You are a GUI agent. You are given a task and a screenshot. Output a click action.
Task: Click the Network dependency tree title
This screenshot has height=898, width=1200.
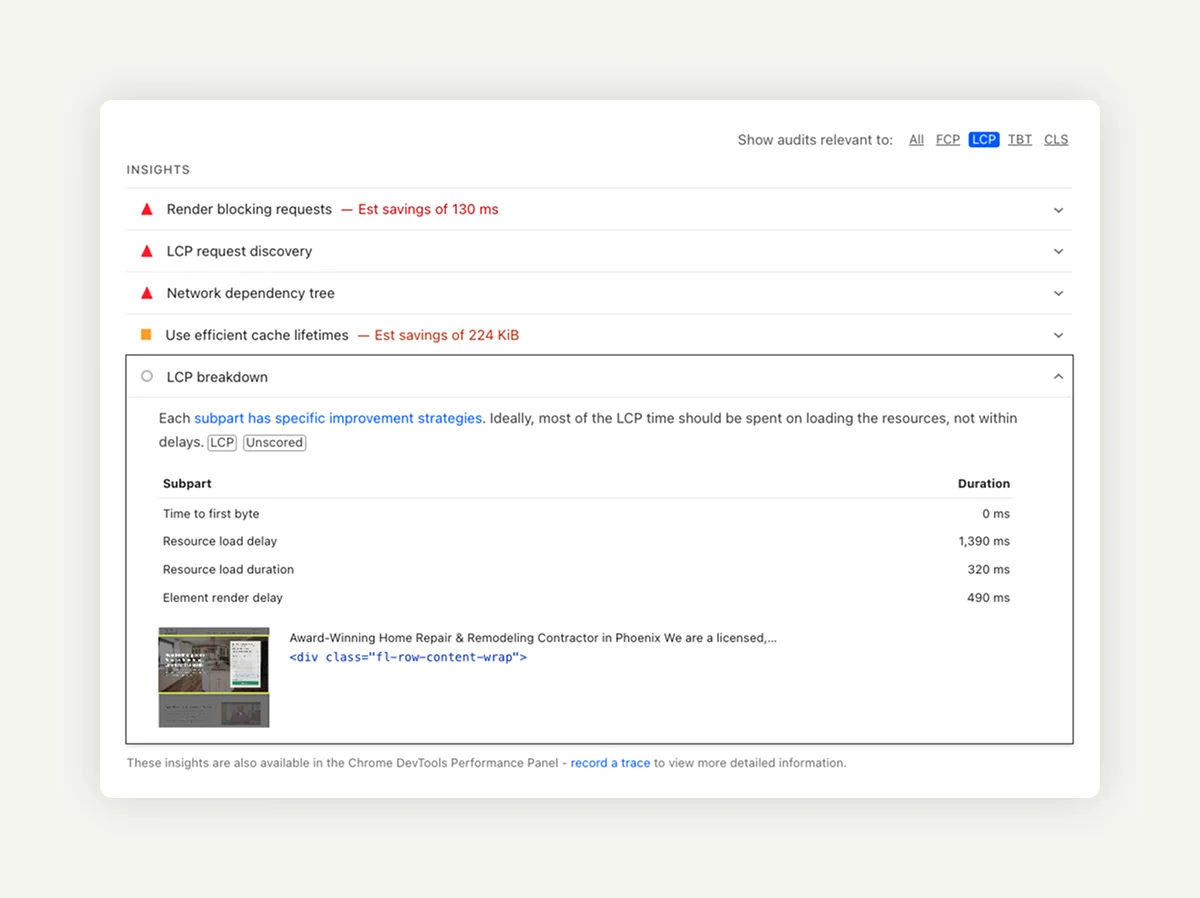250,293
